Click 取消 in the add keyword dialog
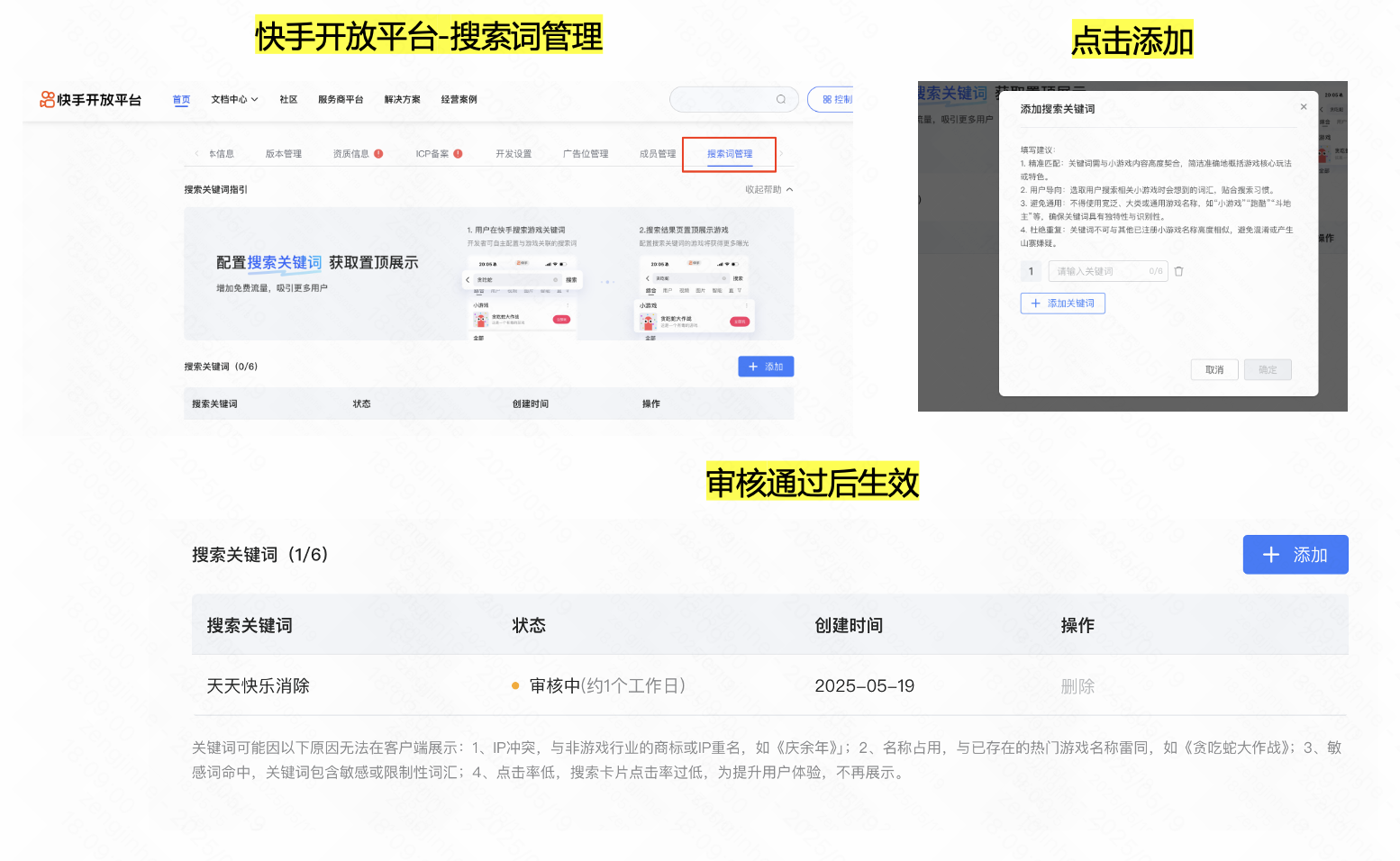Image resolution: width=1400 pixels, height=861 pixels. 1214,369
